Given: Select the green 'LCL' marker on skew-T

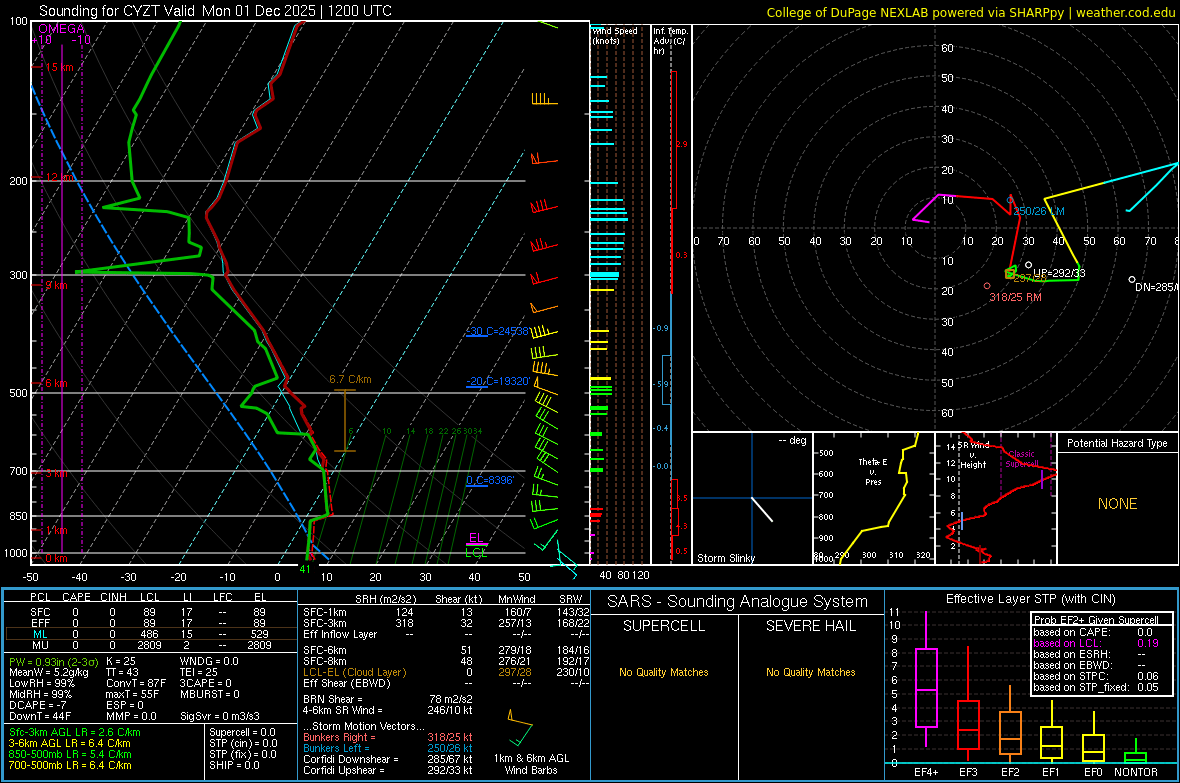Looking at the screenshot, I should 476,552.
